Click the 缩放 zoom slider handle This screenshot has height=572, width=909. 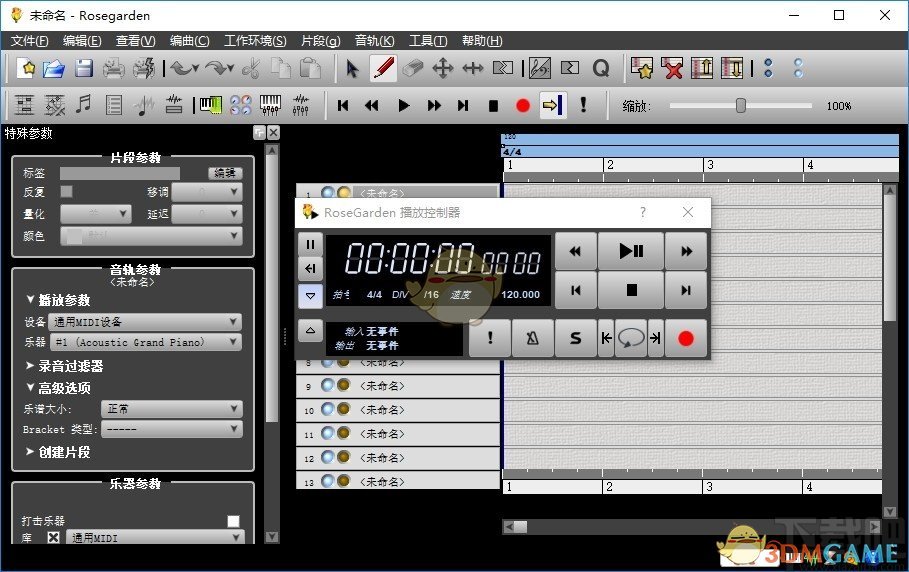[741, 105]
